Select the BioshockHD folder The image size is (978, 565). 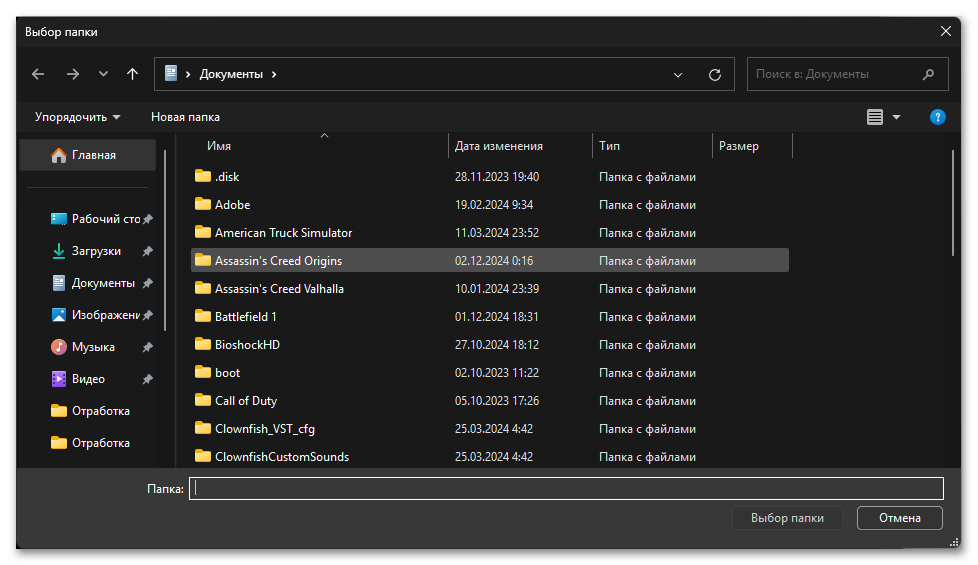point(490,345)
